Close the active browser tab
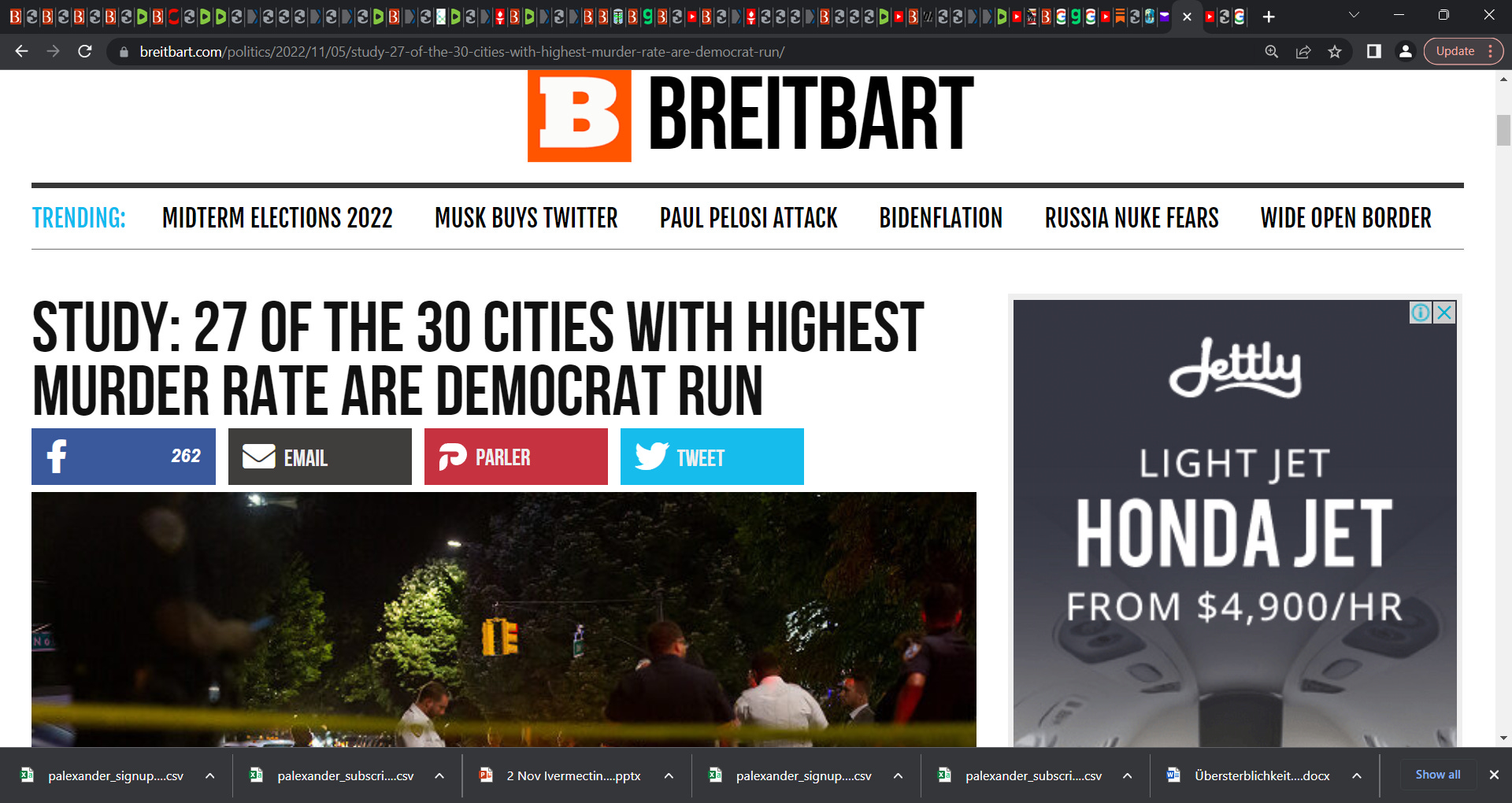 coord(1187,17)
